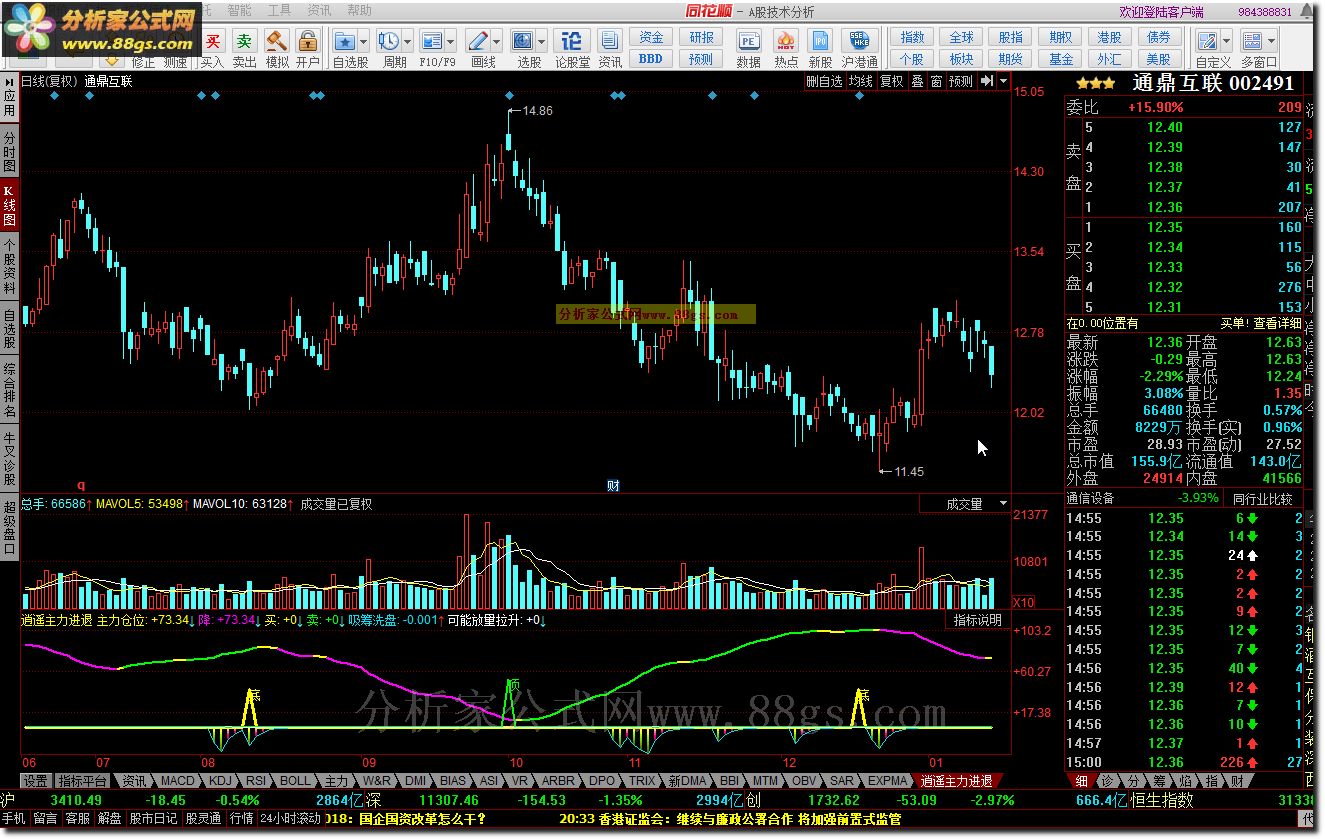This screenshot has height=839, width=1325.
Task: Click the 14.86 high price marker
Action: (537, 111)
